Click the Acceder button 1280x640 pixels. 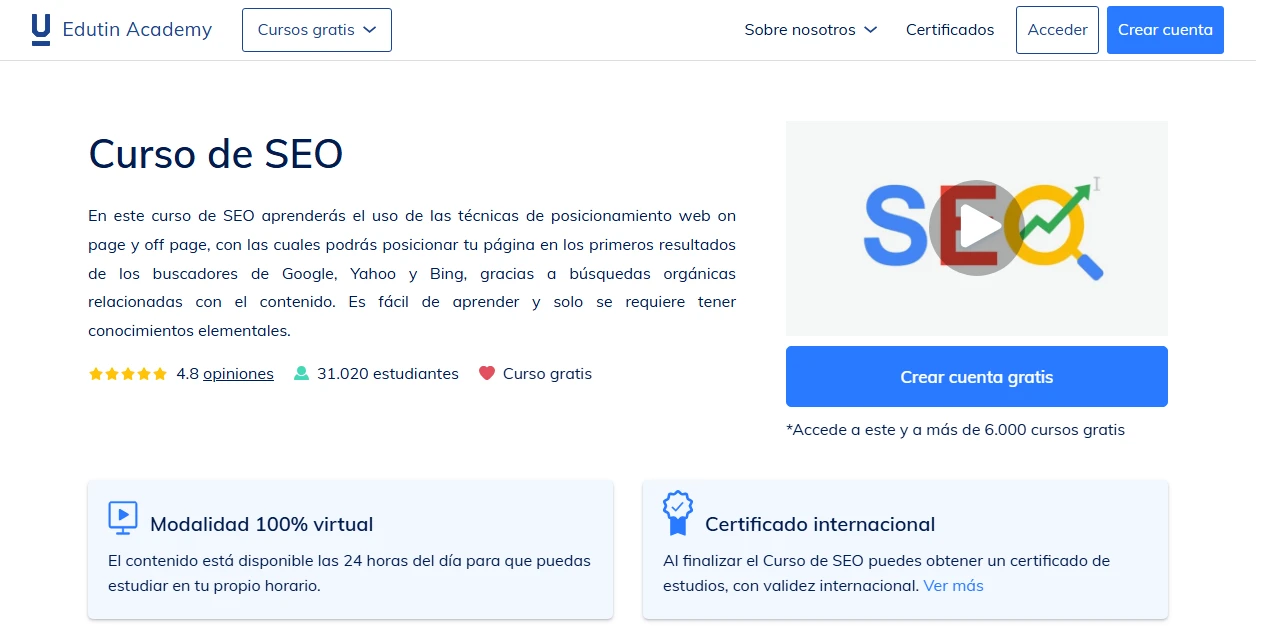tap(1057, 30)
